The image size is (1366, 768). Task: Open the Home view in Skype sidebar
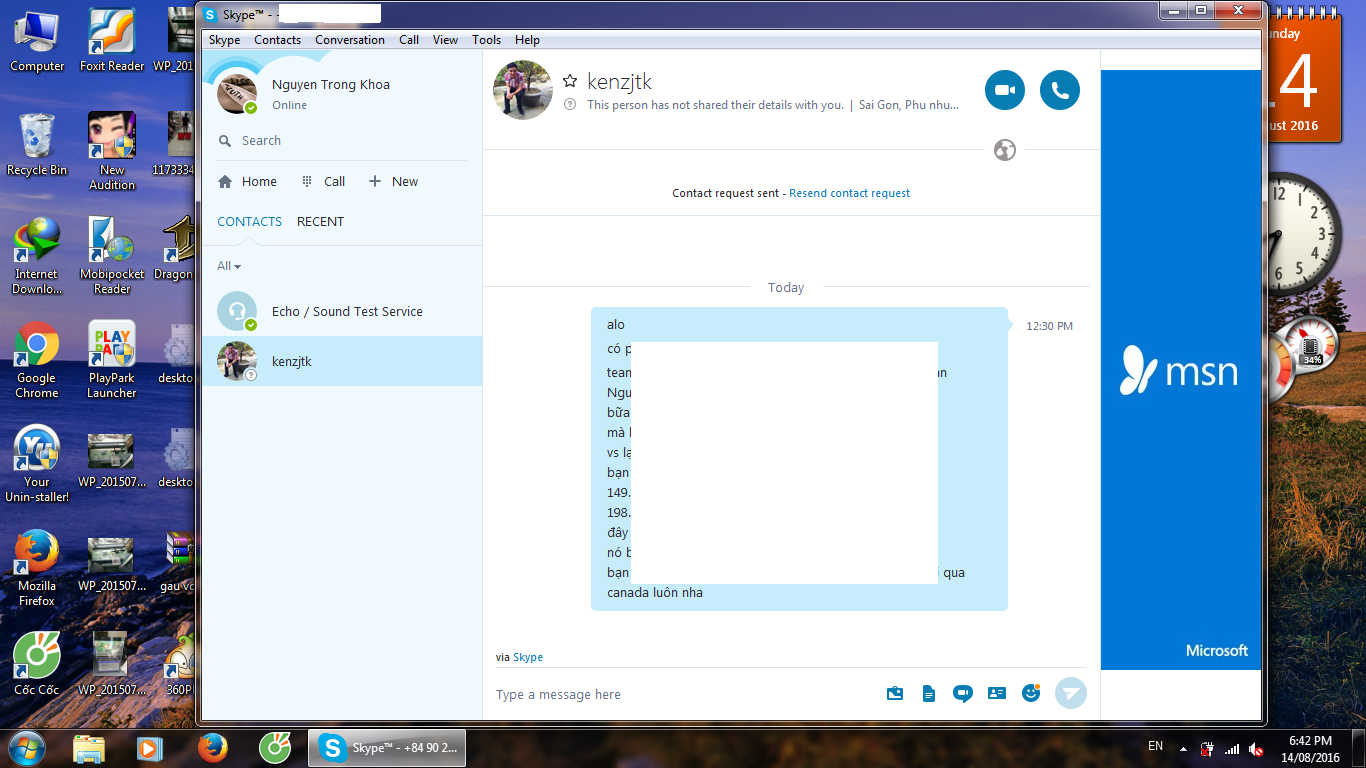tap(247, 182)
